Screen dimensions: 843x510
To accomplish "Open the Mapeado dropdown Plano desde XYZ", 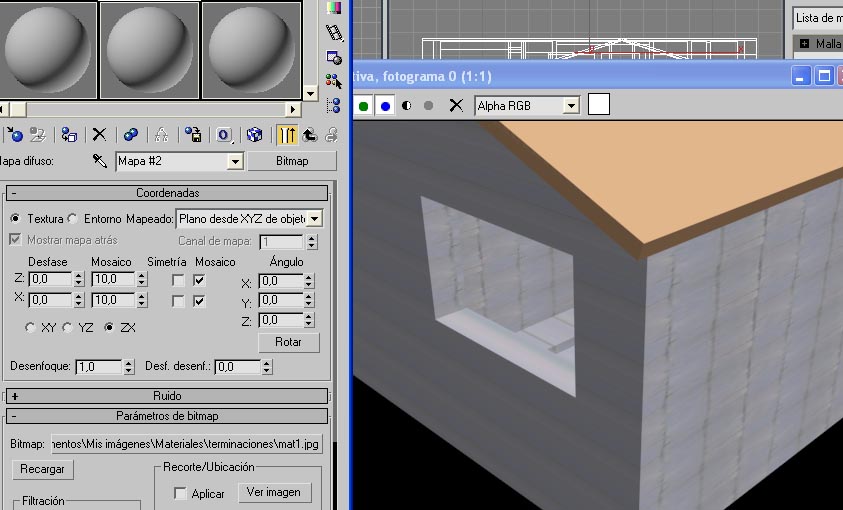I will point(315,219).
